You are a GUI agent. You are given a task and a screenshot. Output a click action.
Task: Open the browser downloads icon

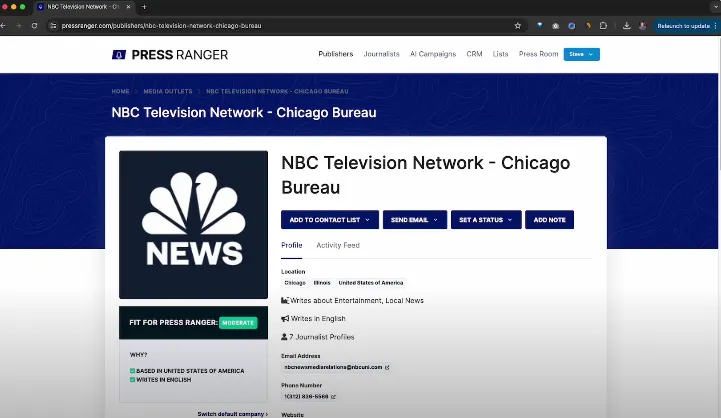pos(626,25)
